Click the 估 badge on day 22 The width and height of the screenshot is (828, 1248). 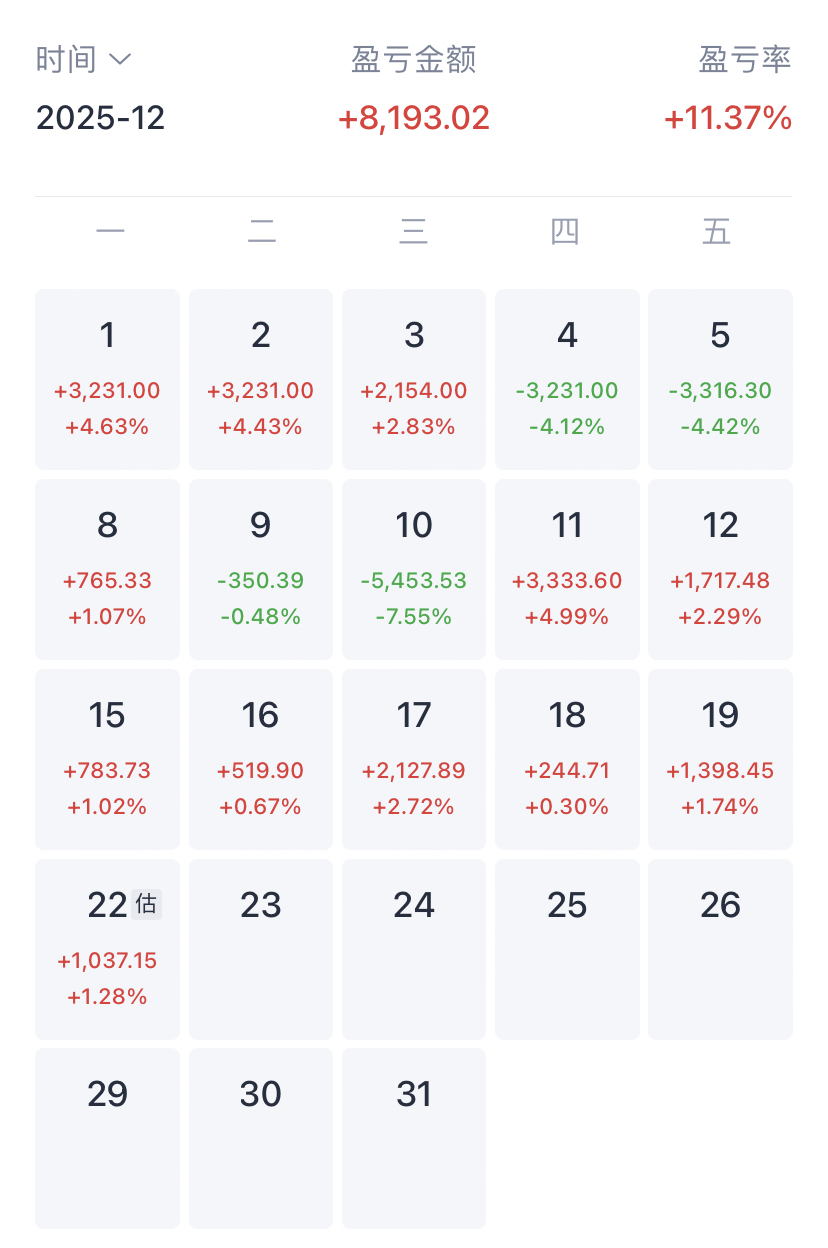point(146,905)
